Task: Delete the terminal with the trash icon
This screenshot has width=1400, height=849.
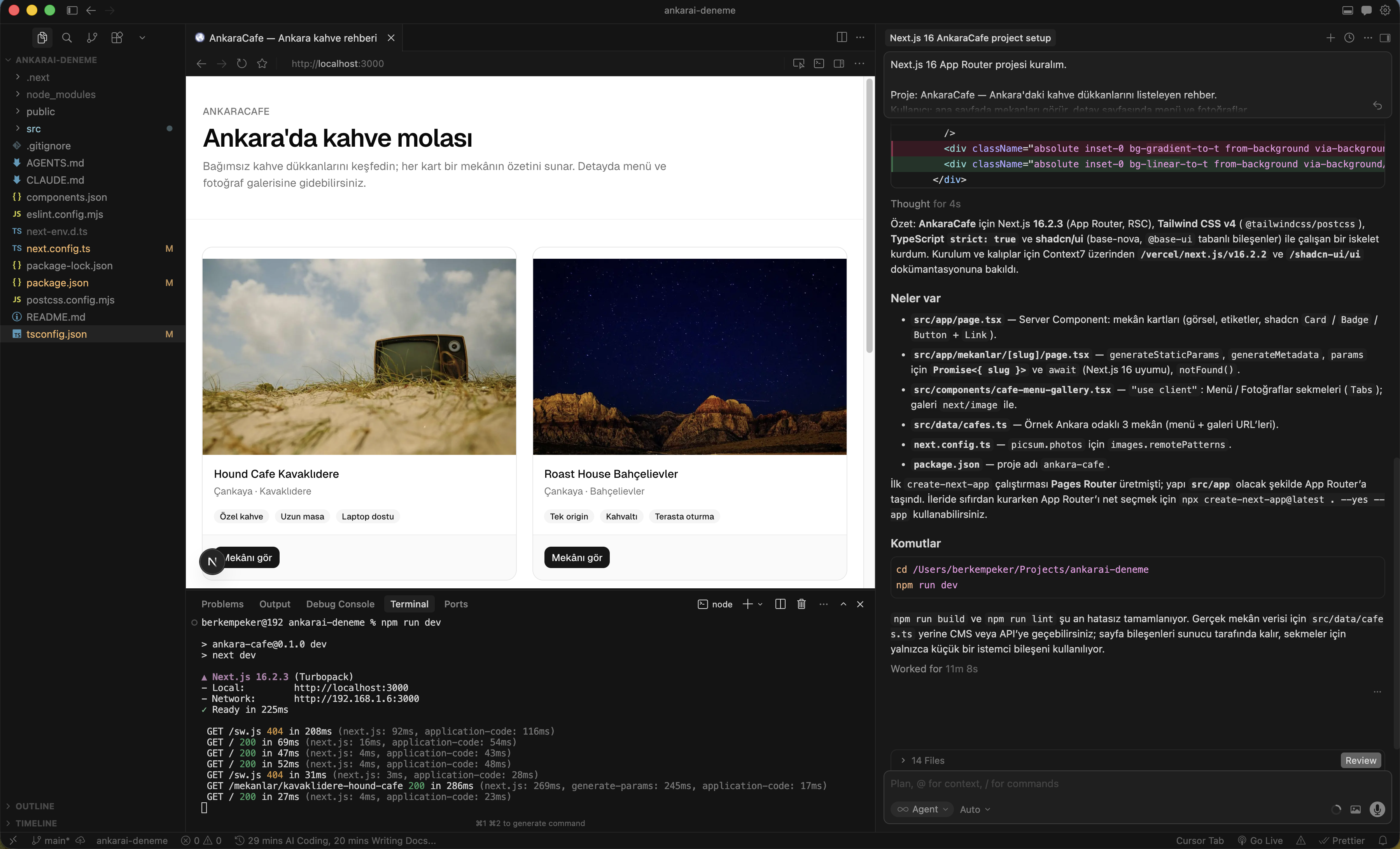Action: click(x=801, y=605)
